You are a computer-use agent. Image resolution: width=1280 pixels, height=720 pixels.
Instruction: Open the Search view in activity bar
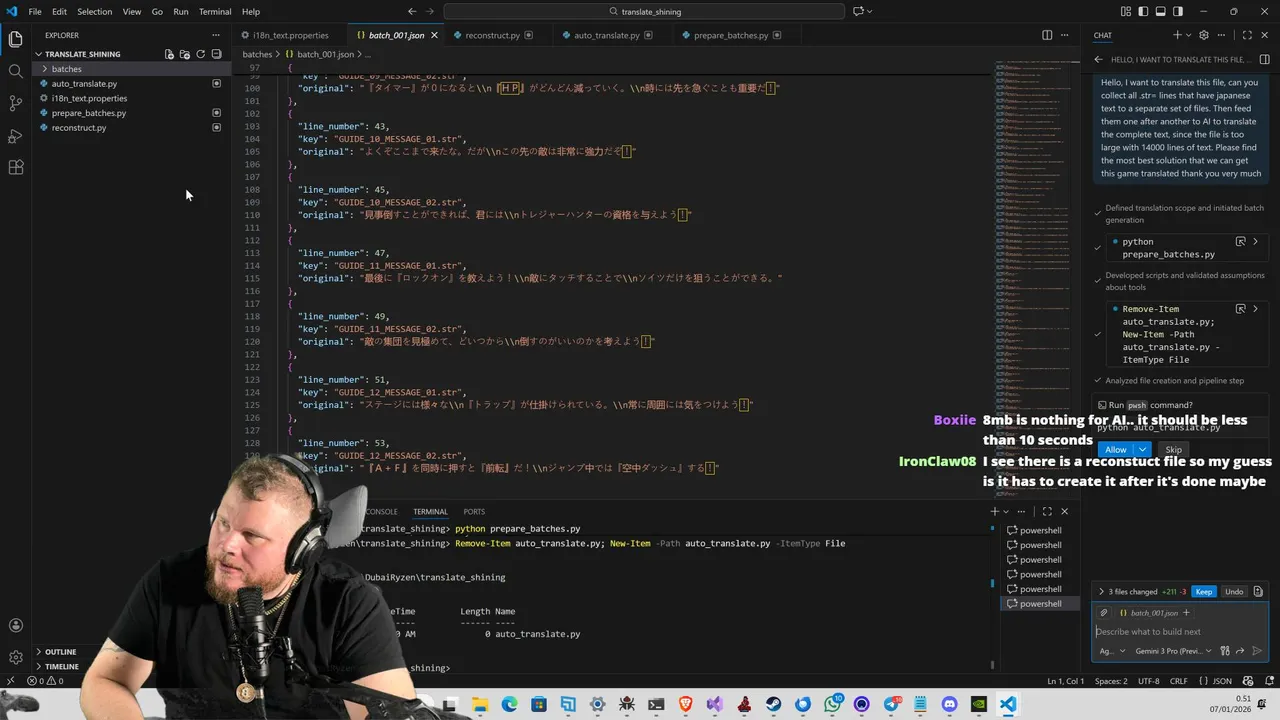tap(15, 71)
